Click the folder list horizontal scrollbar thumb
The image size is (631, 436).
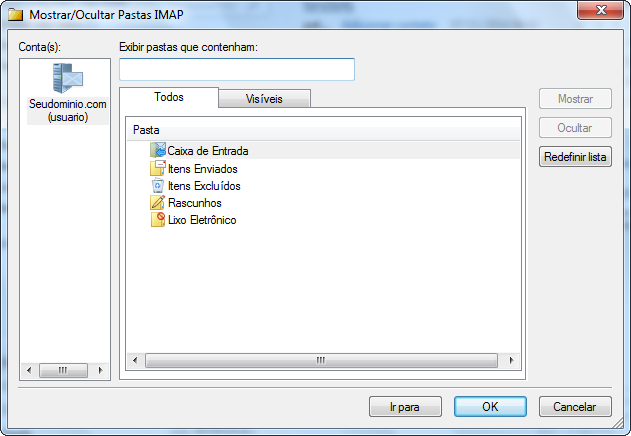pyautogui.click(x=321, y=360)
